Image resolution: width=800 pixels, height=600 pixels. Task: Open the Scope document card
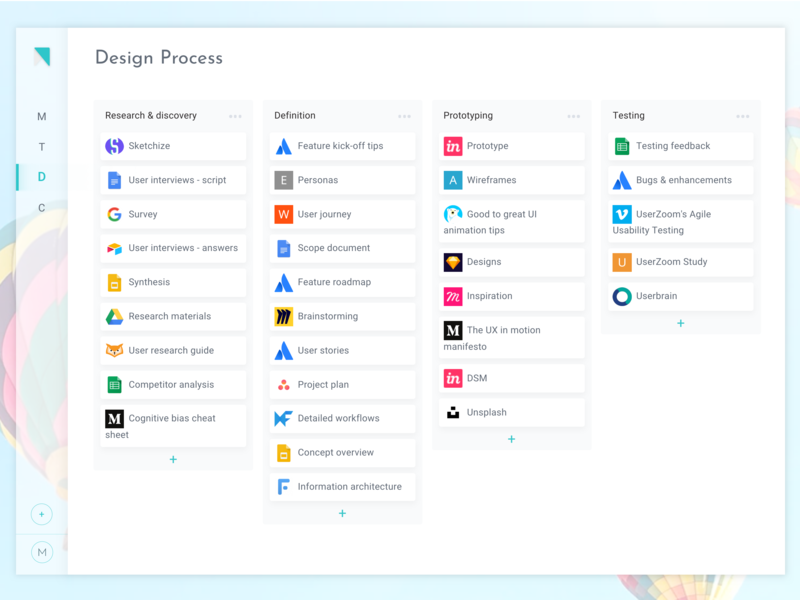342,248
